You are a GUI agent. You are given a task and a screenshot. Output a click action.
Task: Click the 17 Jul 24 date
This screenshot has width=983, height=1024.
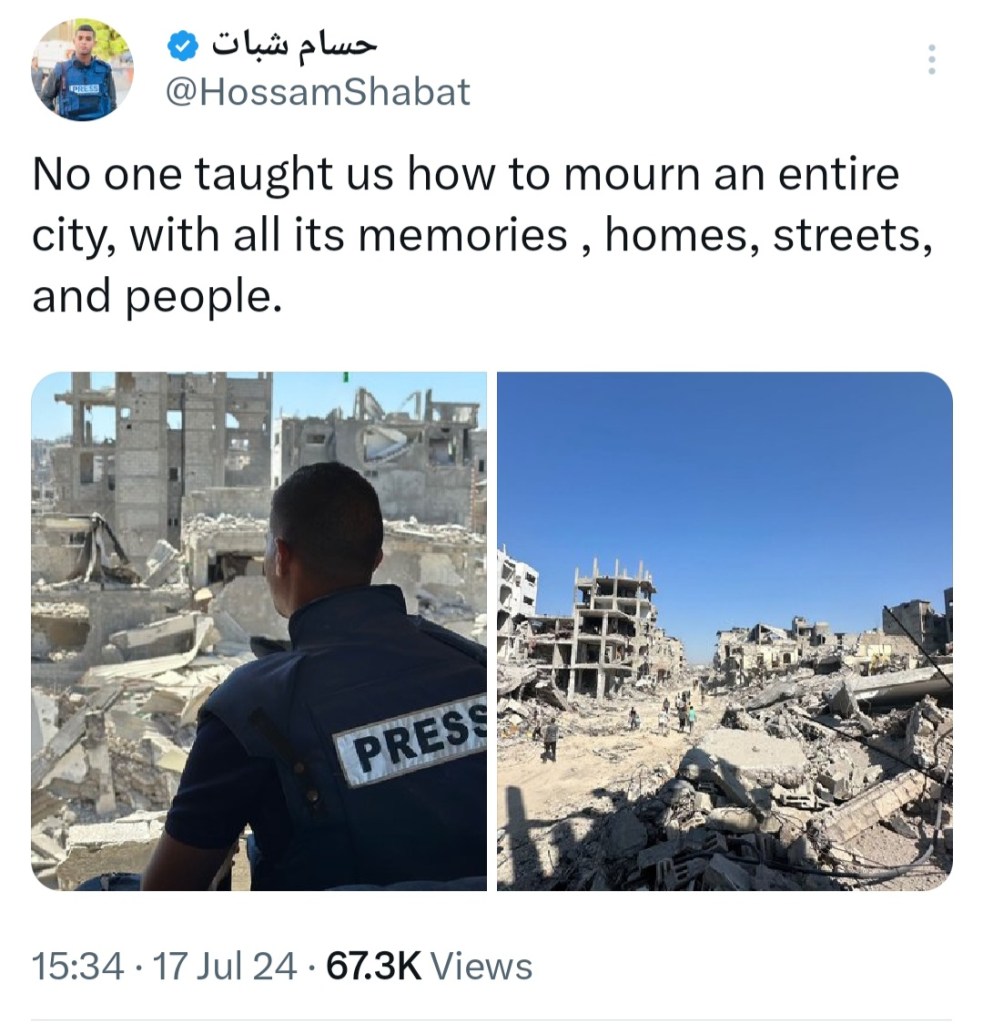coord(224,967)
